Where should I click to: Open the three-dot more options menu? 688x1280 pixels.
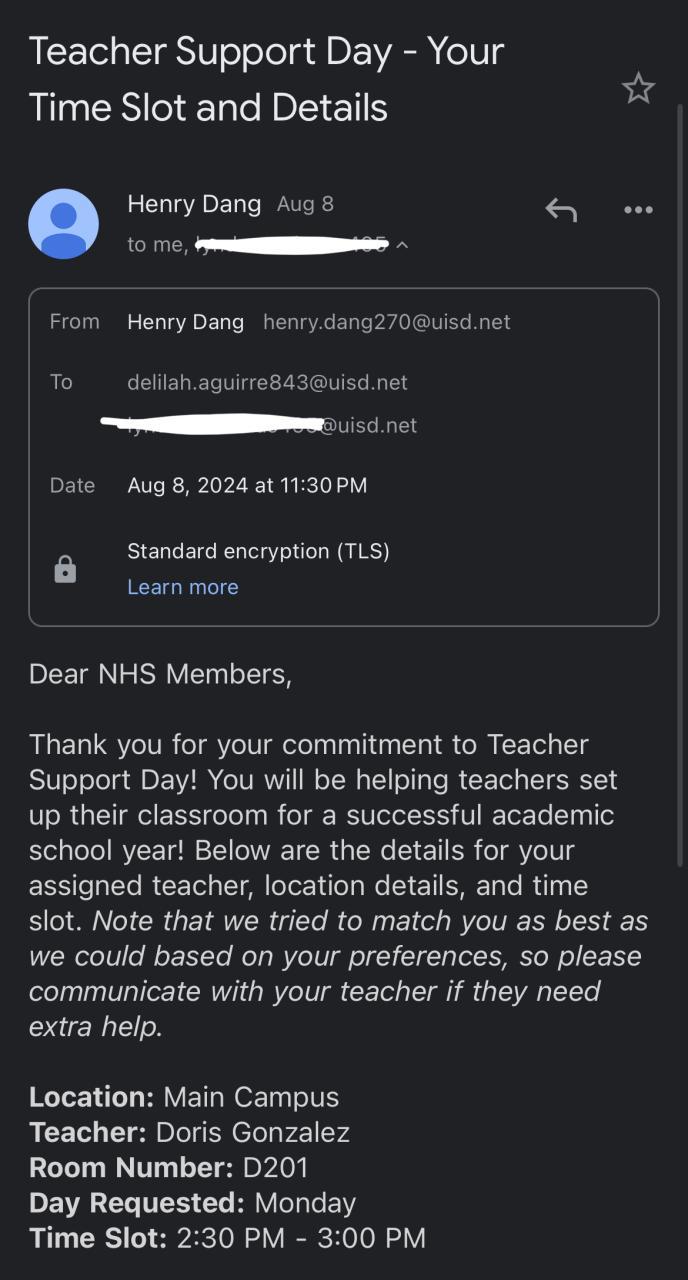point(638,210)
